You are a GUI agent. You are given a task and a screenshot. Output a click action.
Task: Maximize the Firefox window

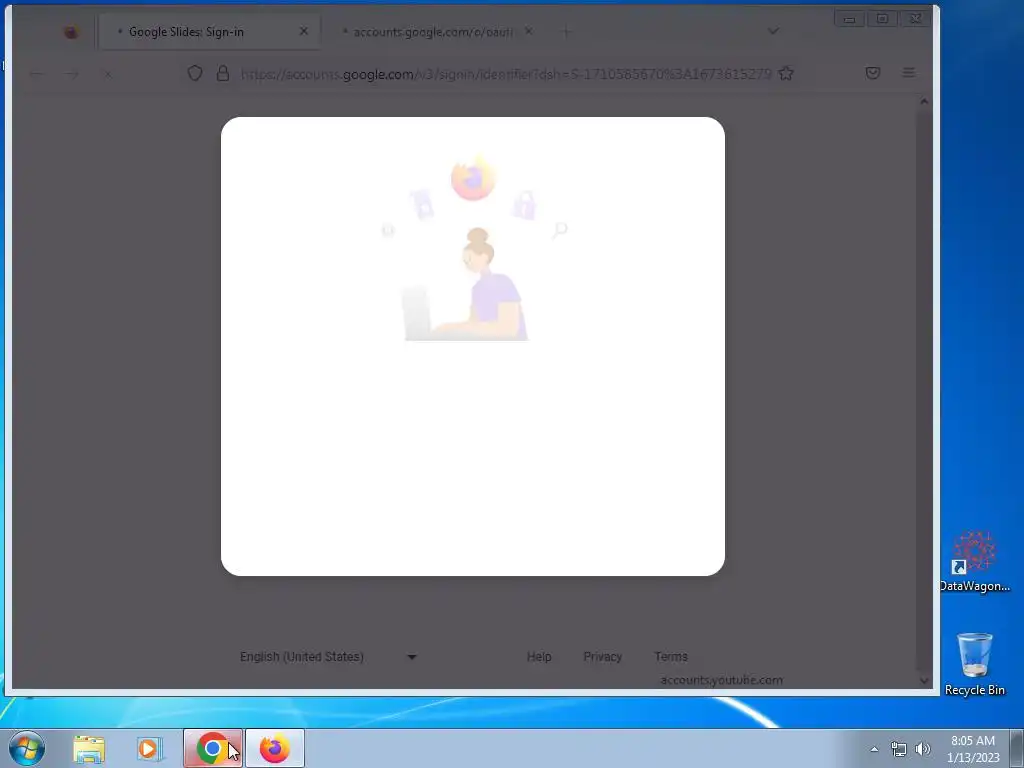(882, 19)
